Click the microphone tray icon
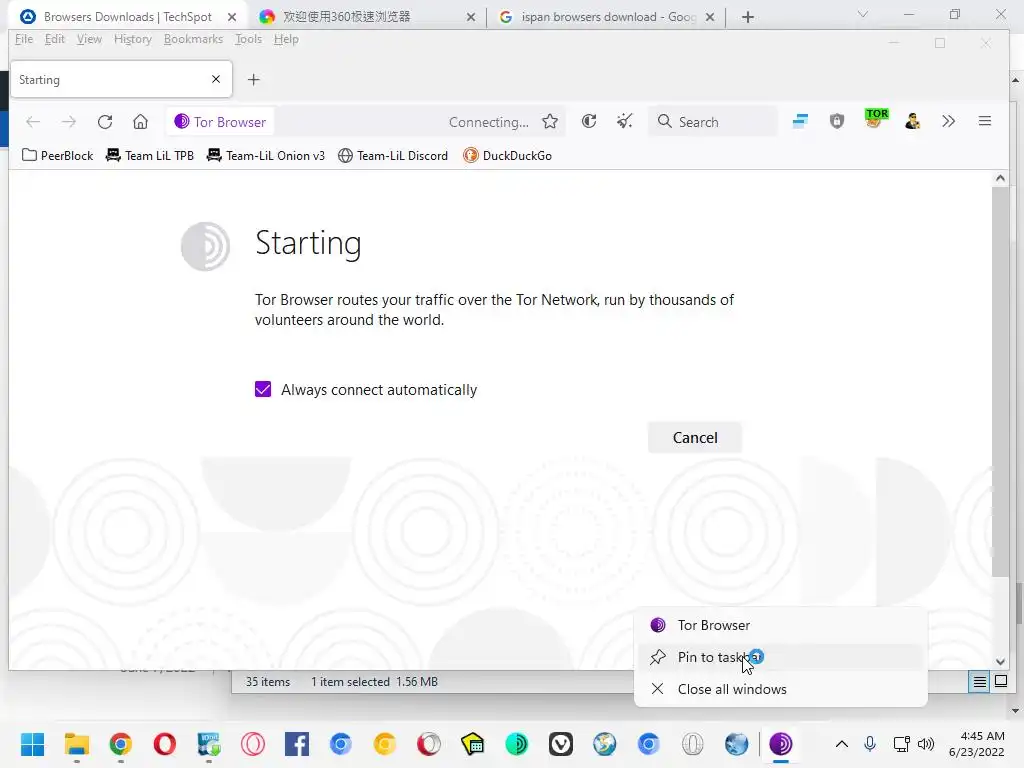 [870, 744]
